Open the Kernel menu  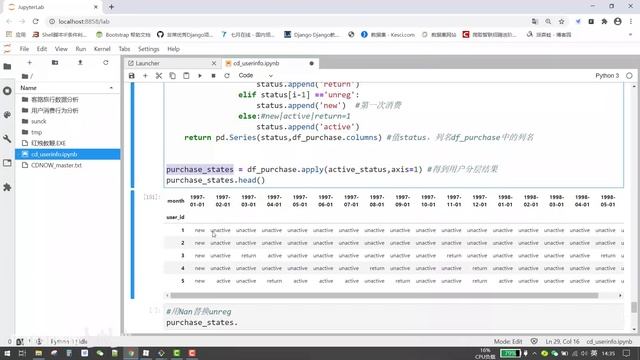pos(102,49)
